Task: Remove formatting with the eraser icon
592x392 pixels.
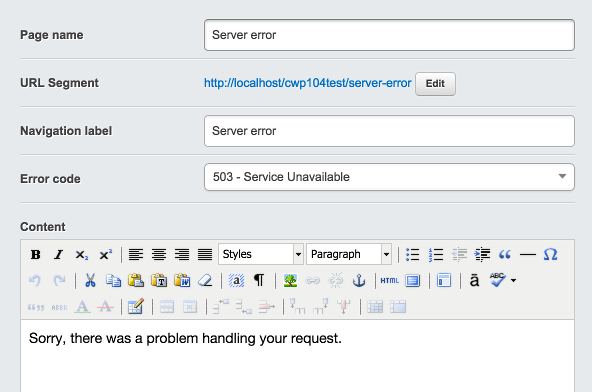Action: click(205, 281)
